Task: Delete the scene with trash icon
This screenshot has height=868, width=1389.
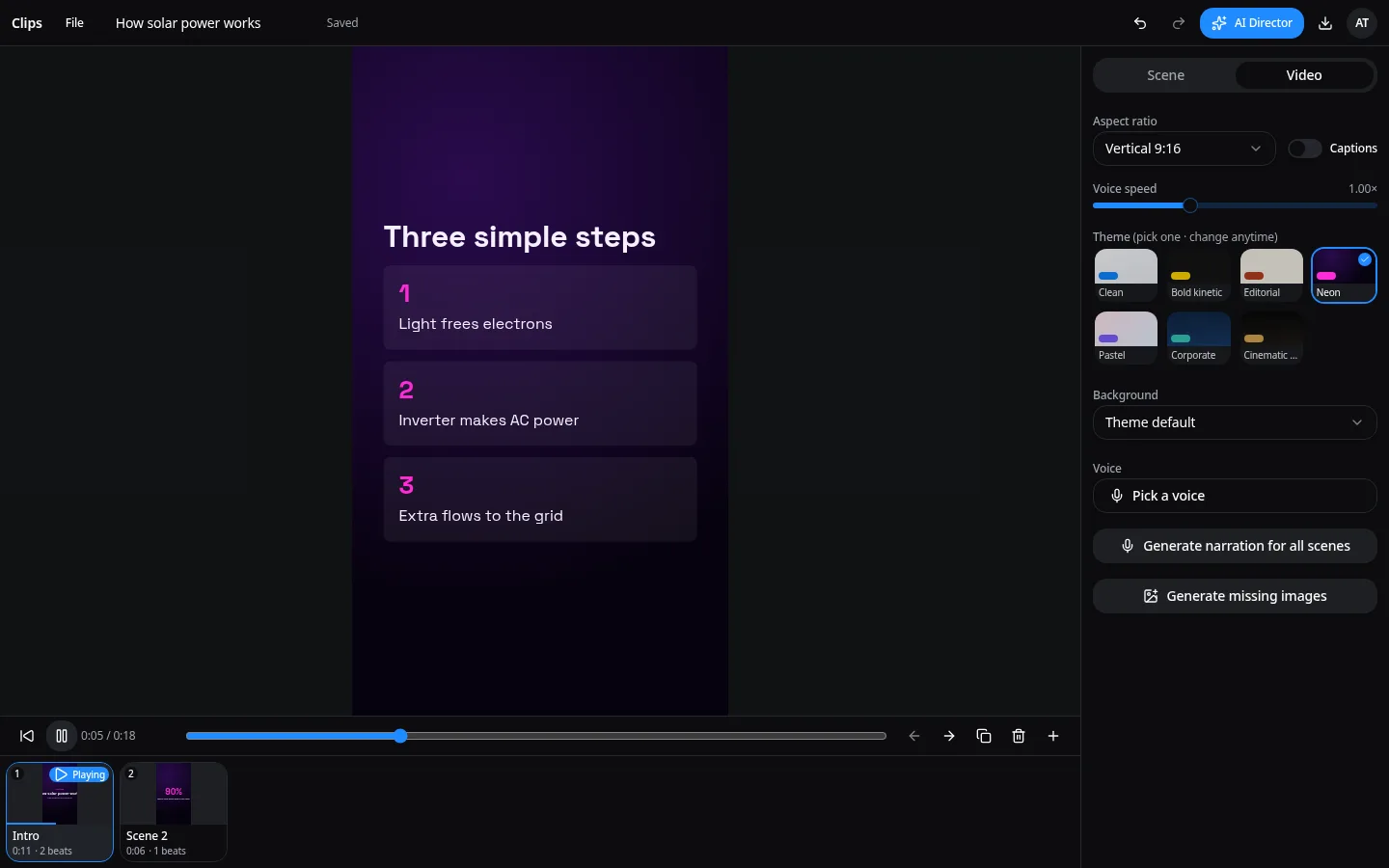Action: point(1019,736)
